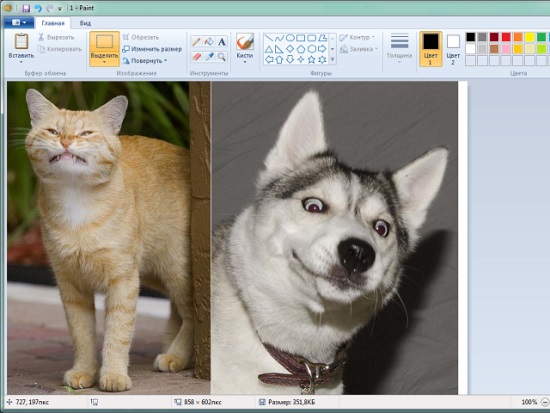550x413 pixels.
Task: Select the Color picker eyedropper tool
Action: [209, 56]
